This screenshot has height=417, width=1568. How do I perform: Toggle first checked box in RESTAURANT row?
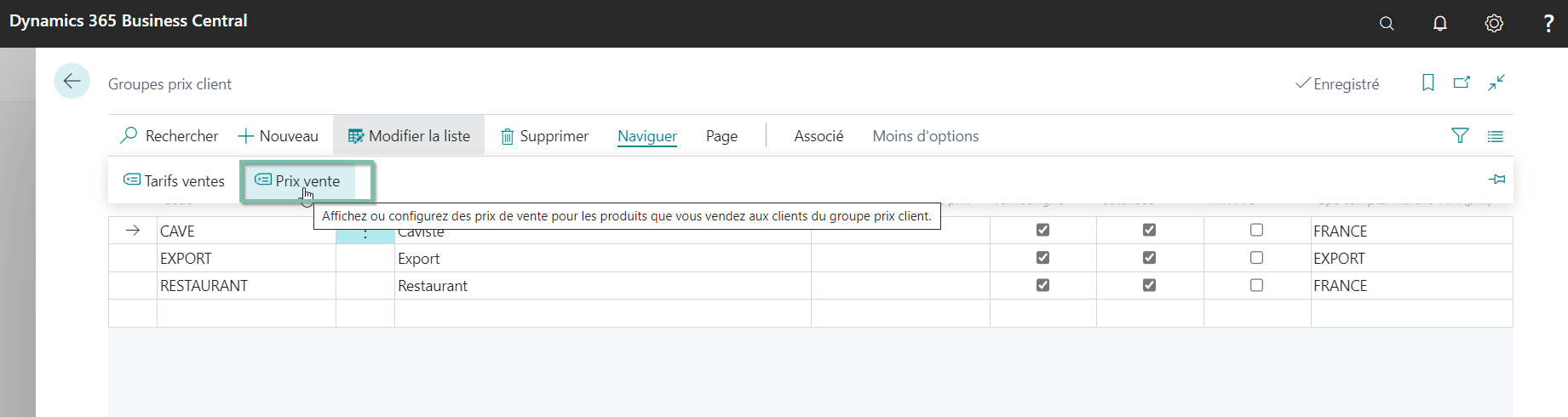click(x=1042, y=285)
